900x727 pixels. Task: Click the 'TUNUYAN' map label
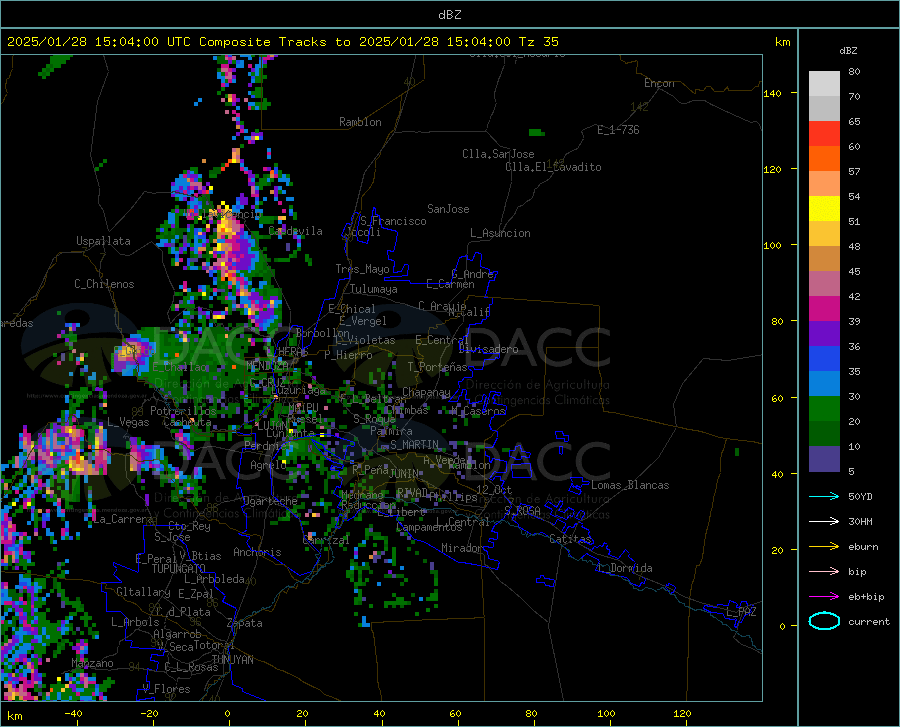coord(232,660)
